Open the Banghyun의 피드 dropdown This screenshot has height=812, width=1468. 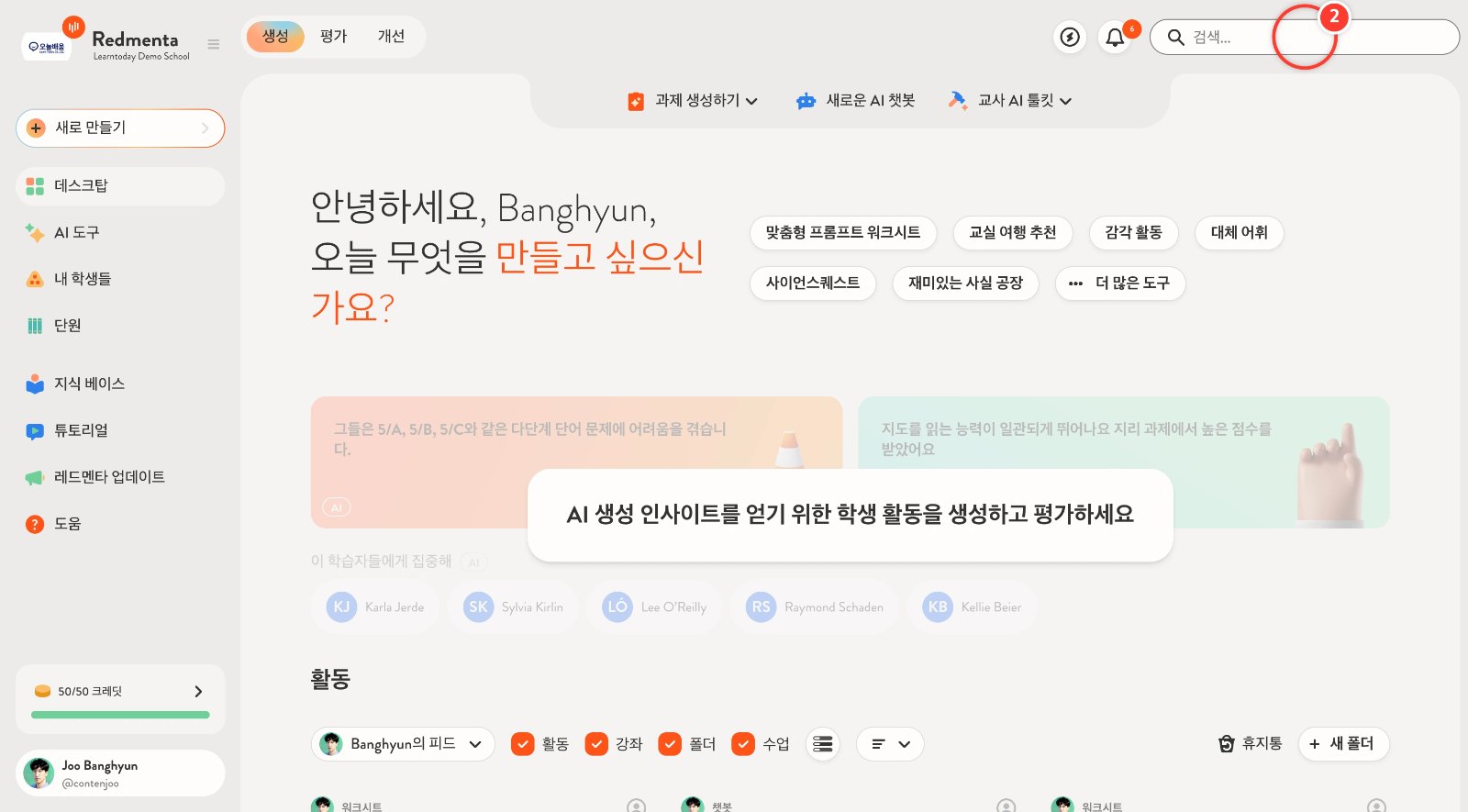[403, 744]
